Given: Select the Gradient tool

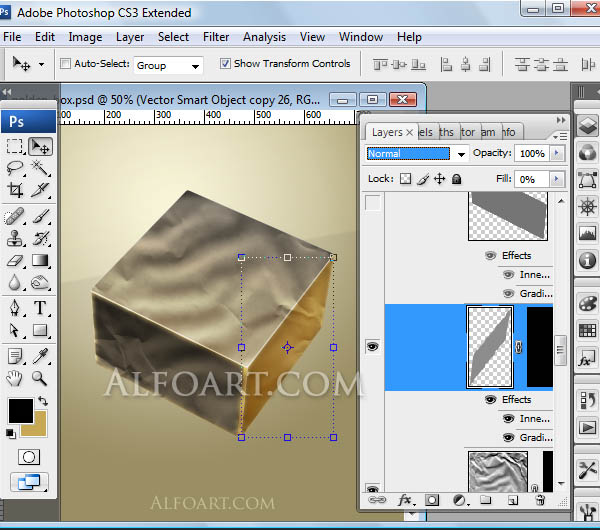Looking at the screenshot, I should click(40, 261).
